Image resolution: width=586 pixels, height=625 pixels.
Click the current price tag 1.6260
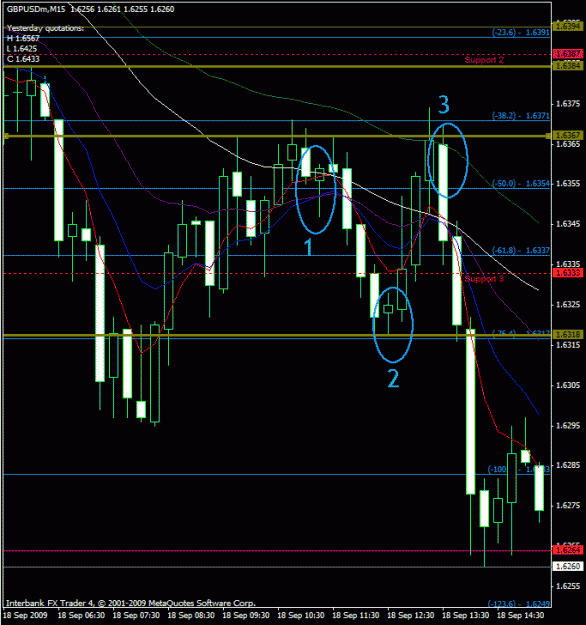(568, 566)
